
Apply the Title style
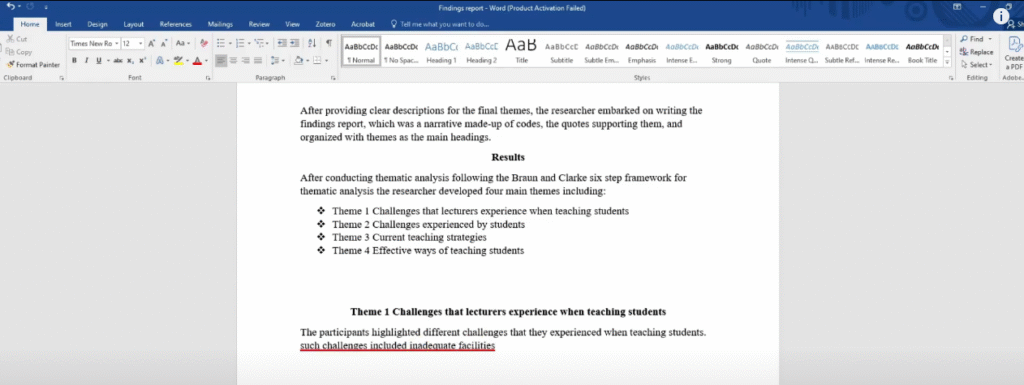click(522, 52)
